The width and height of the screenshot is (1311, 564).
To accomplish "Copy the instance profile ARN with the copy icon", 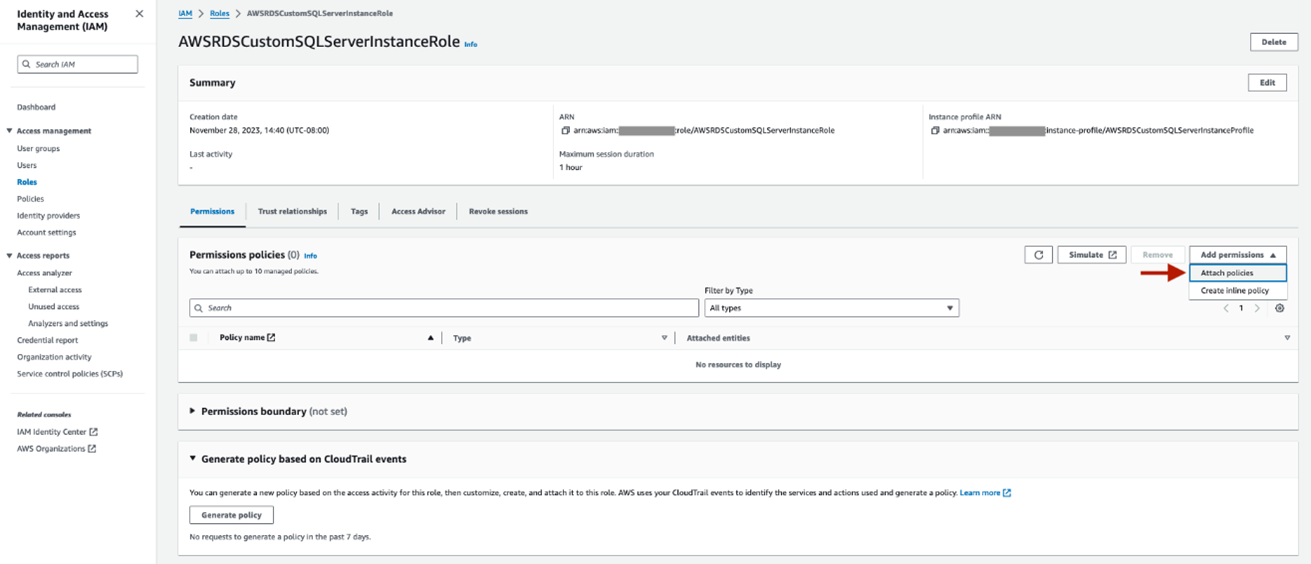I will pos(935,131).
